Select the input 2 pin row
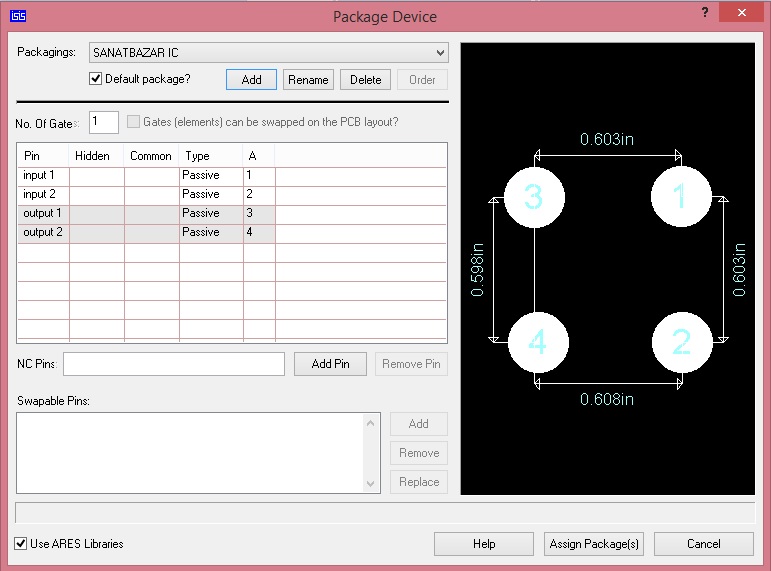 click(232, 195)
